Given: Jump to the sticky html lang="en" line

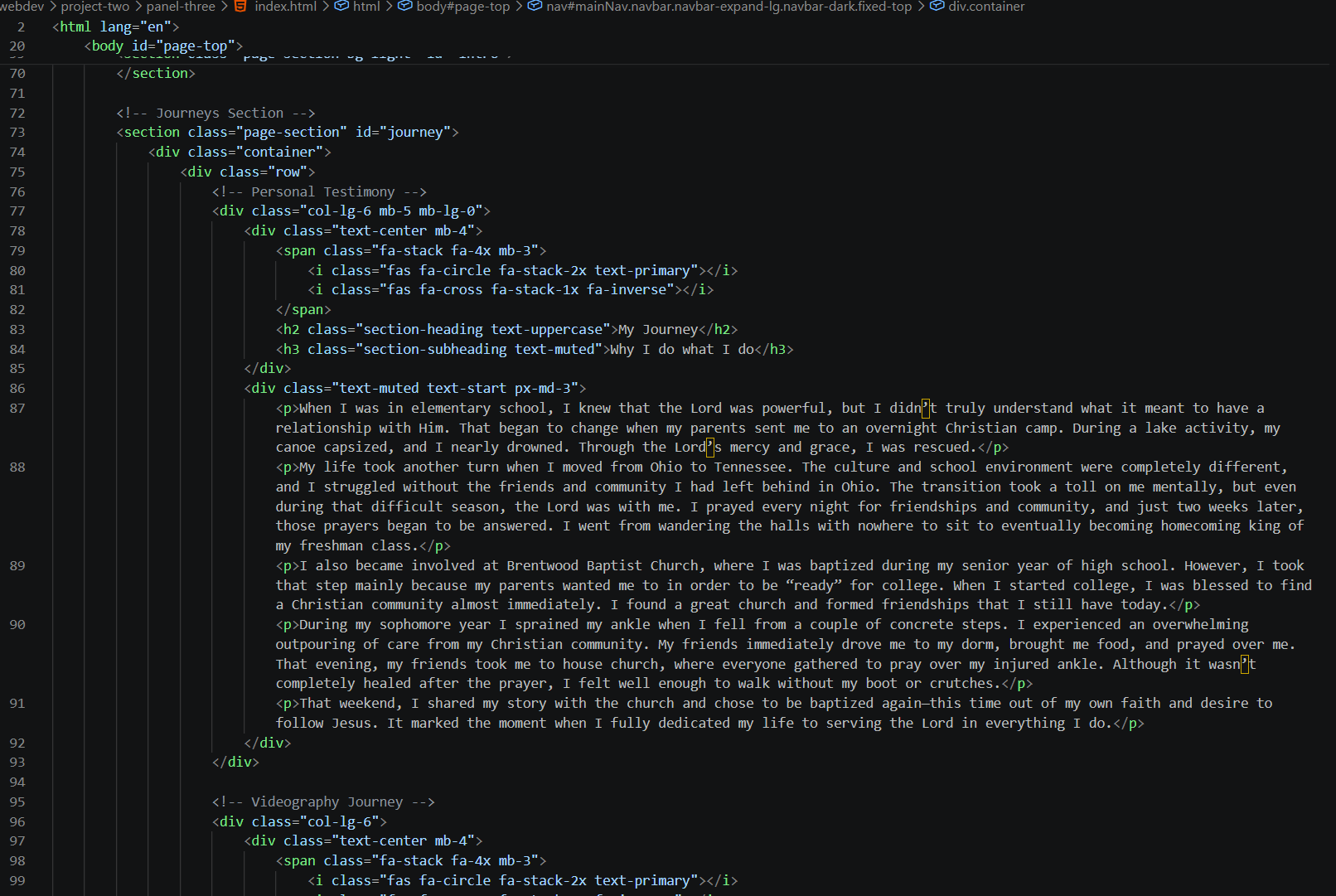Looking at the screenshot, I should pos(116,27).
